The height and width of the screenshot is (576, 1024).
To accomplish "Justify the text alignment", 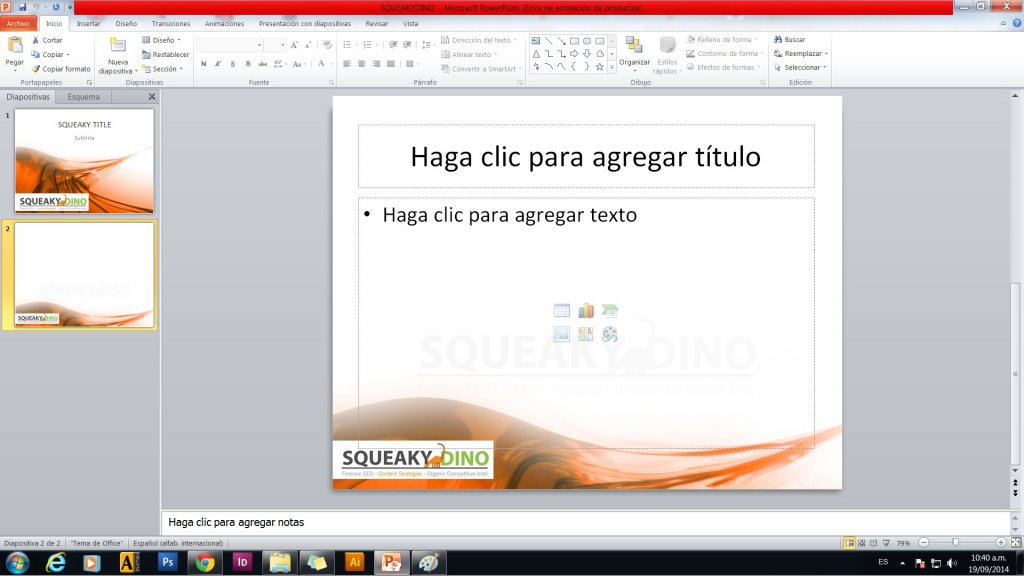I will 391,64.
